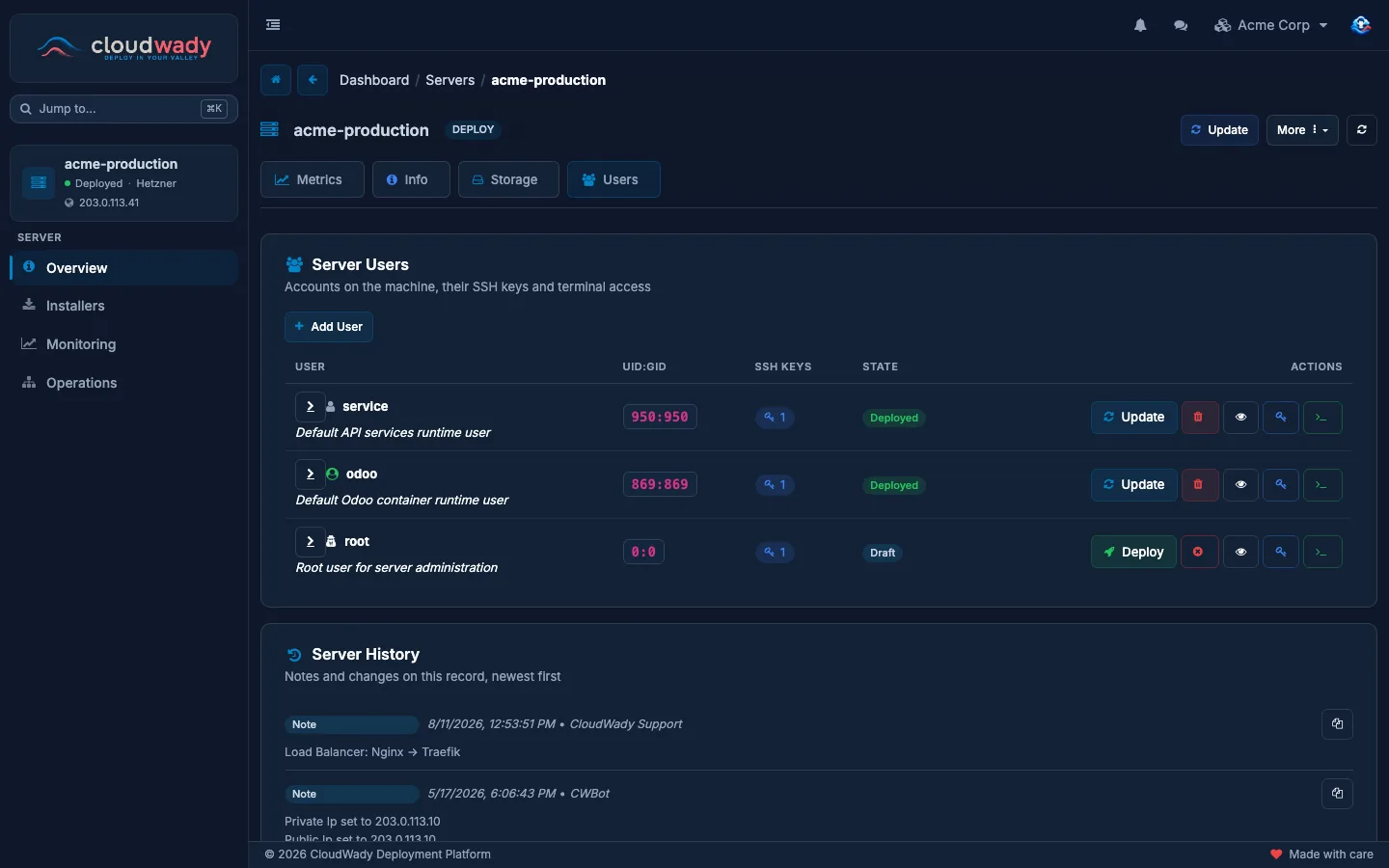Switch to the Storage tab
This screenshot has height=868, width=1389.
tap(508, 179)
